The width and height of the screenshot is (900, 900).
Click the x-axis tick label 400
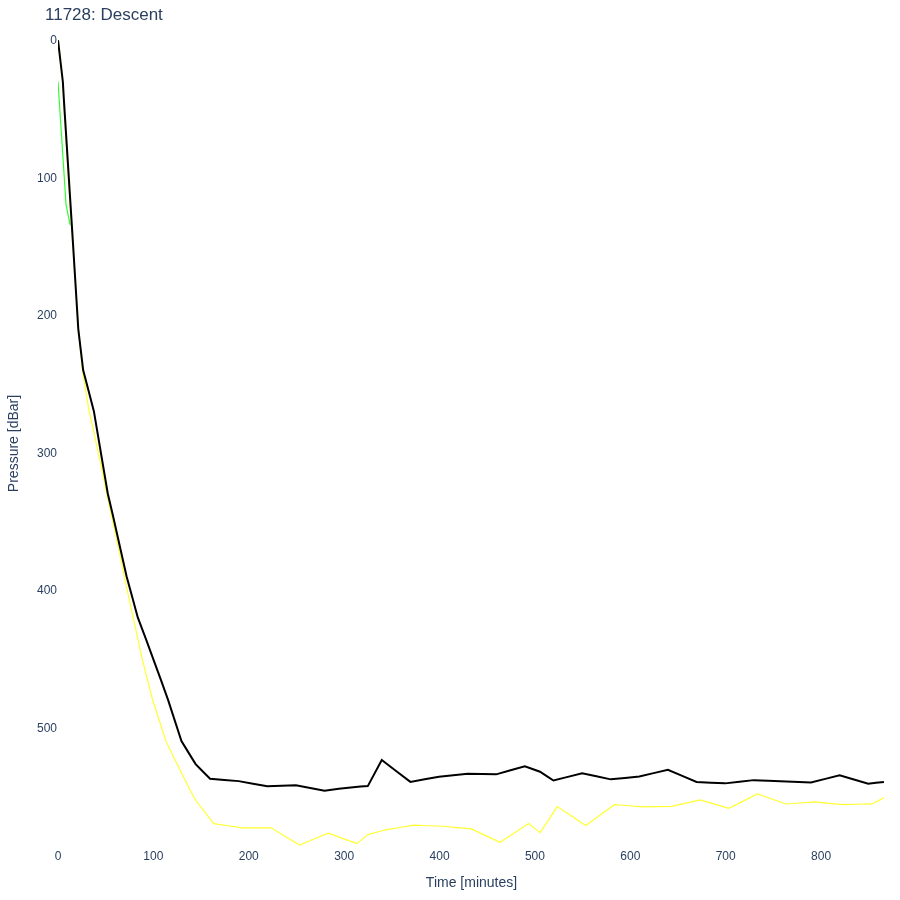(x=439, y=856)
